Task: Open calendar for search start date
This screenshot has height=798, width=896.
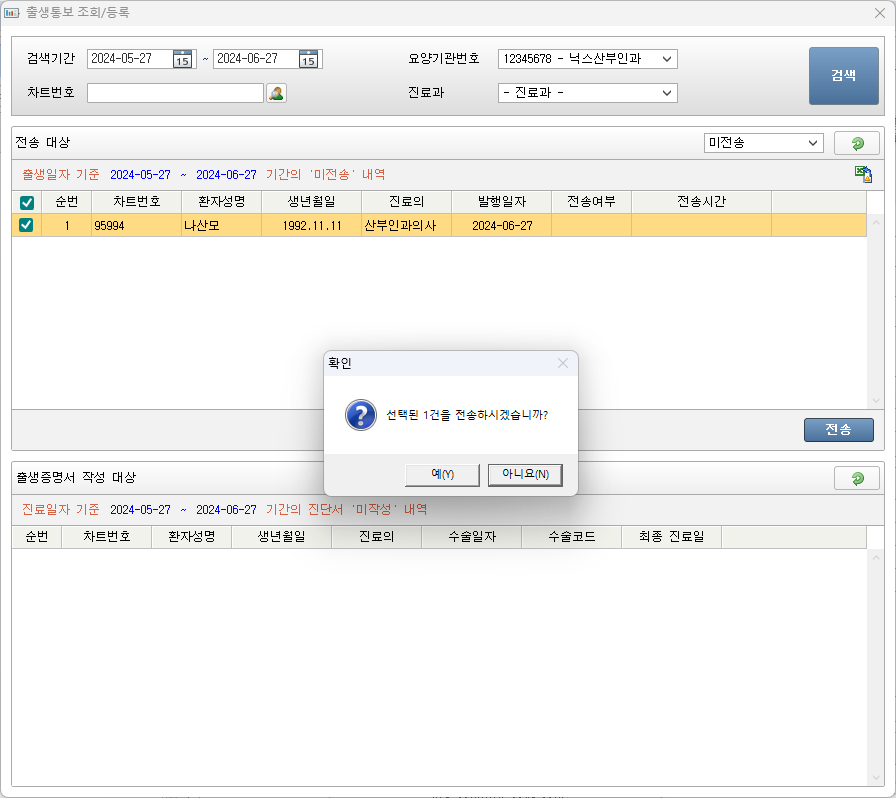Action: coord(182,59)
